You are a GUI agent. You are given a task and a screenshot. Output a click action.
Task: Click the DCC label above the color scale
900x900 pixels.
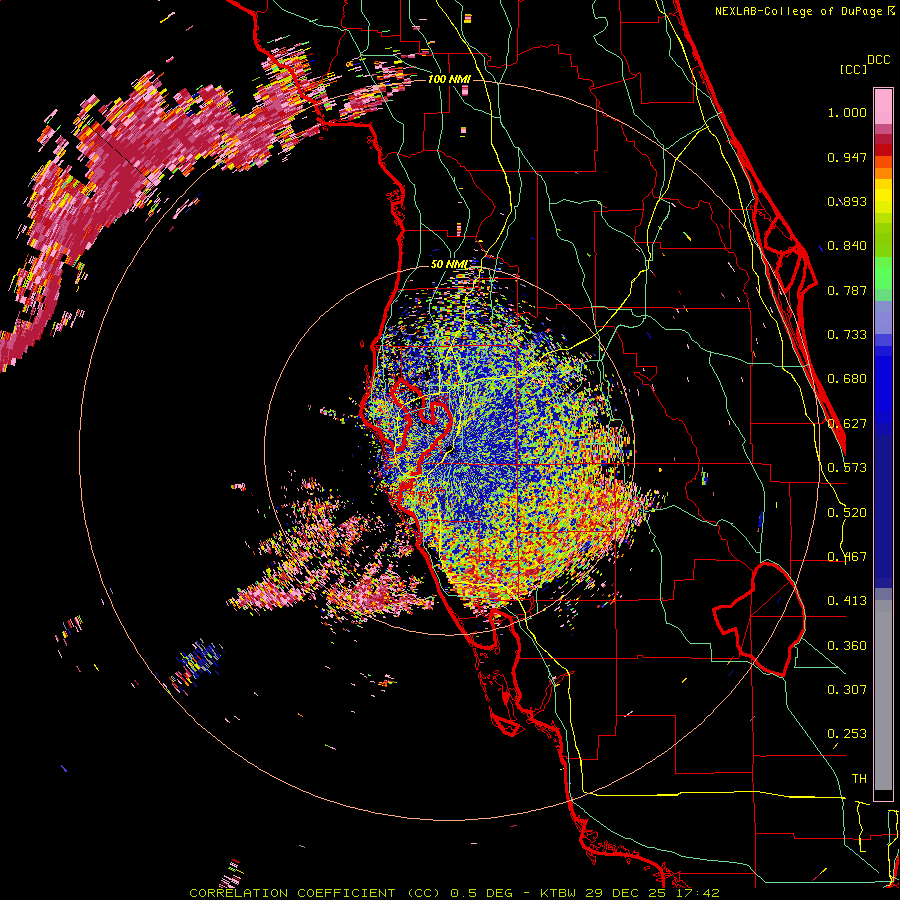coord(879,60)
